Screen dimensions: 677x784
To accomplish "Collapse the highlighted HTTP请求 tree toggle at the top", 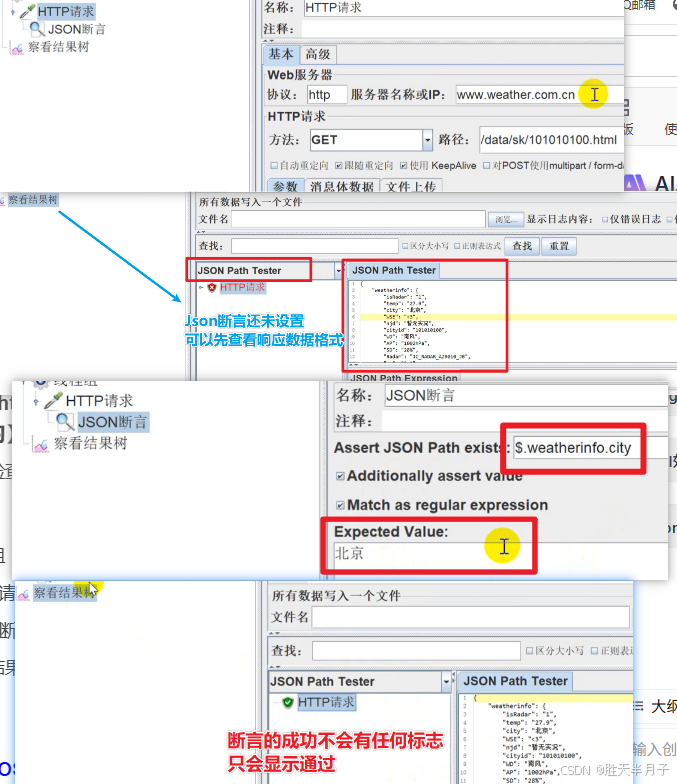I will (x=14, y=11).
